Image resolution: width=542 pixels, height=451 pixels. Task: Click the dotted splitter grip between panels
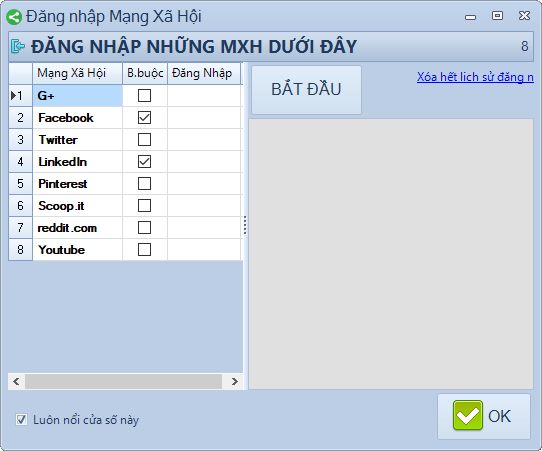(245, 225)
